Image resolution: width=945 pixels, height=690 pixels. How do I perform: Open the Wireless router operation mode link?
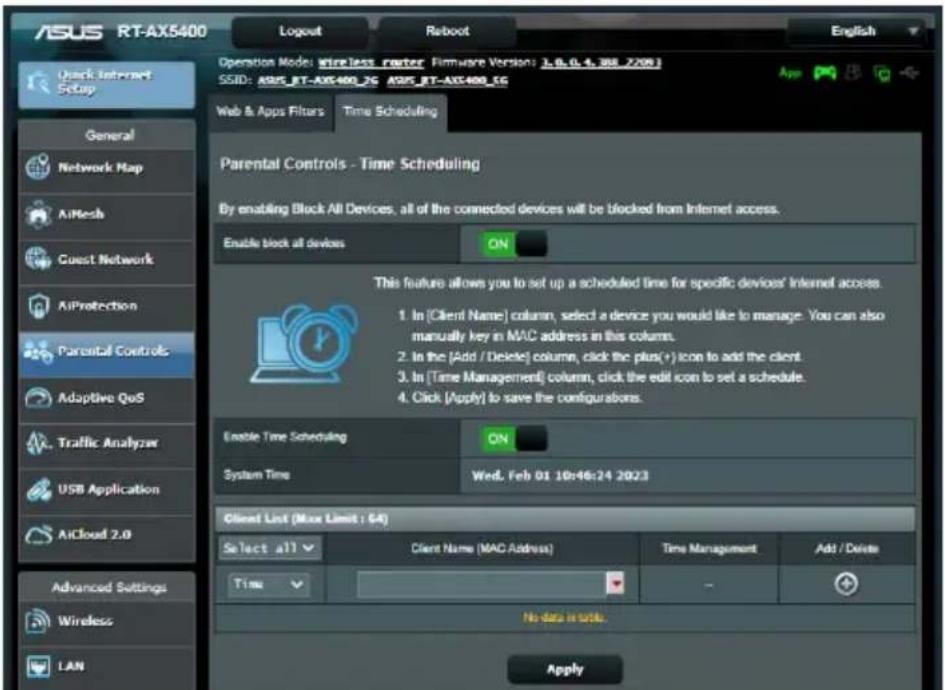[371, 63]
